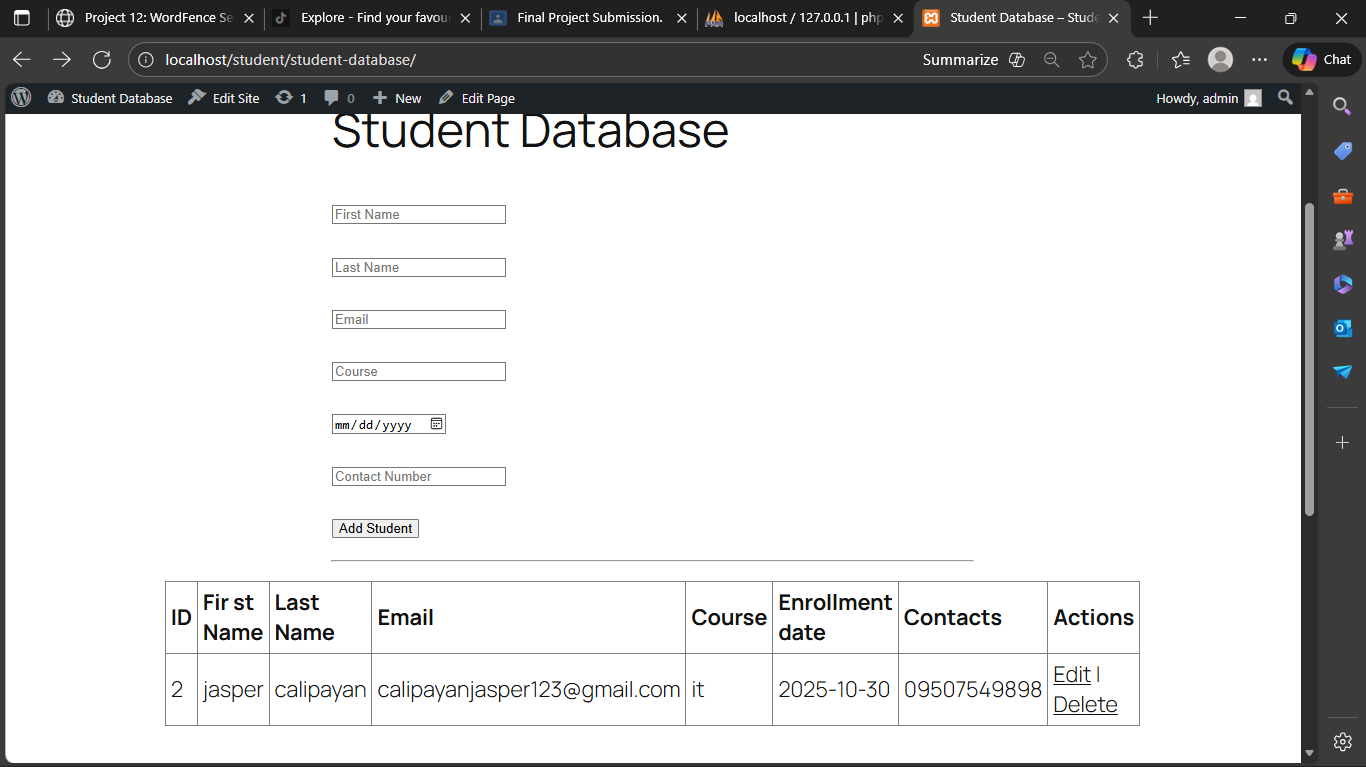
Task: Click the First Name input field
Action: click(x=418, y=215)
